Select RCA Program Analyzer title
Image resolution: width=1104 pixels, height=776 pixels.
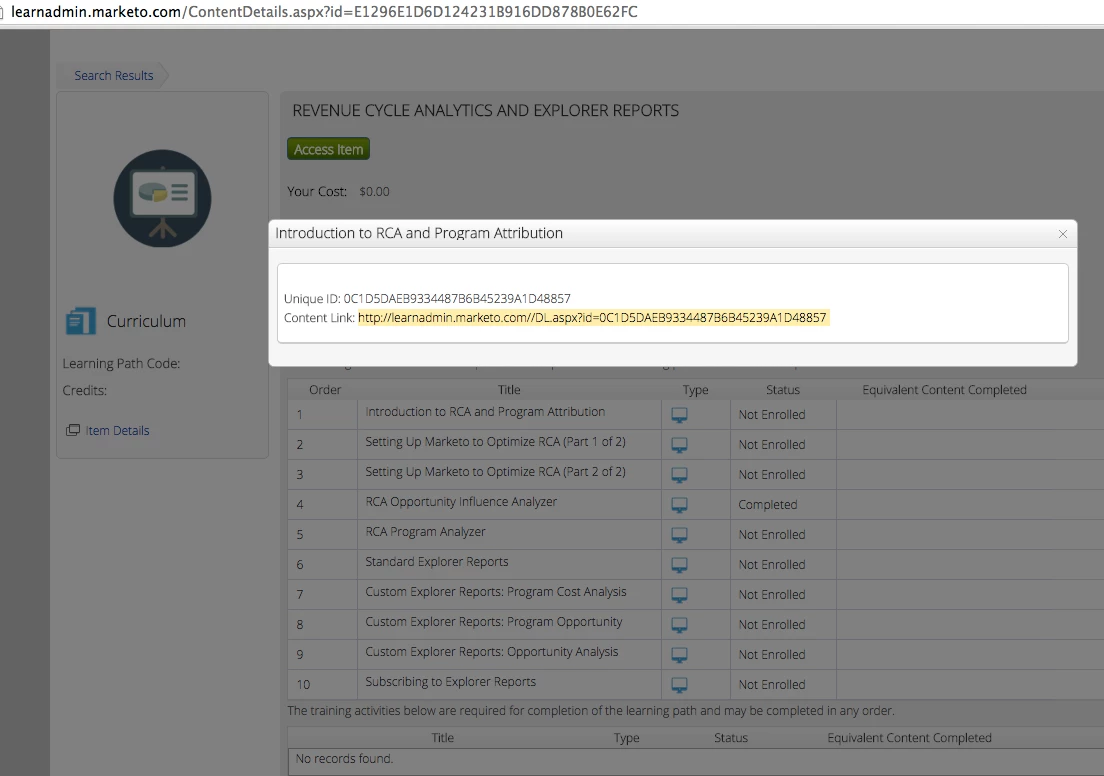tap(425, 532)
